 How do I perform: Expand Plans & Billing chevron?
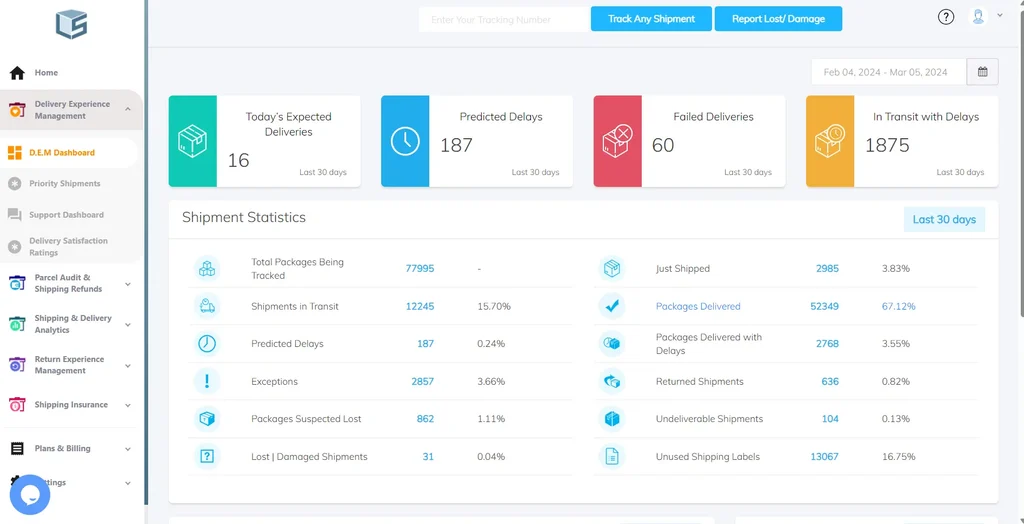point(128,450)
